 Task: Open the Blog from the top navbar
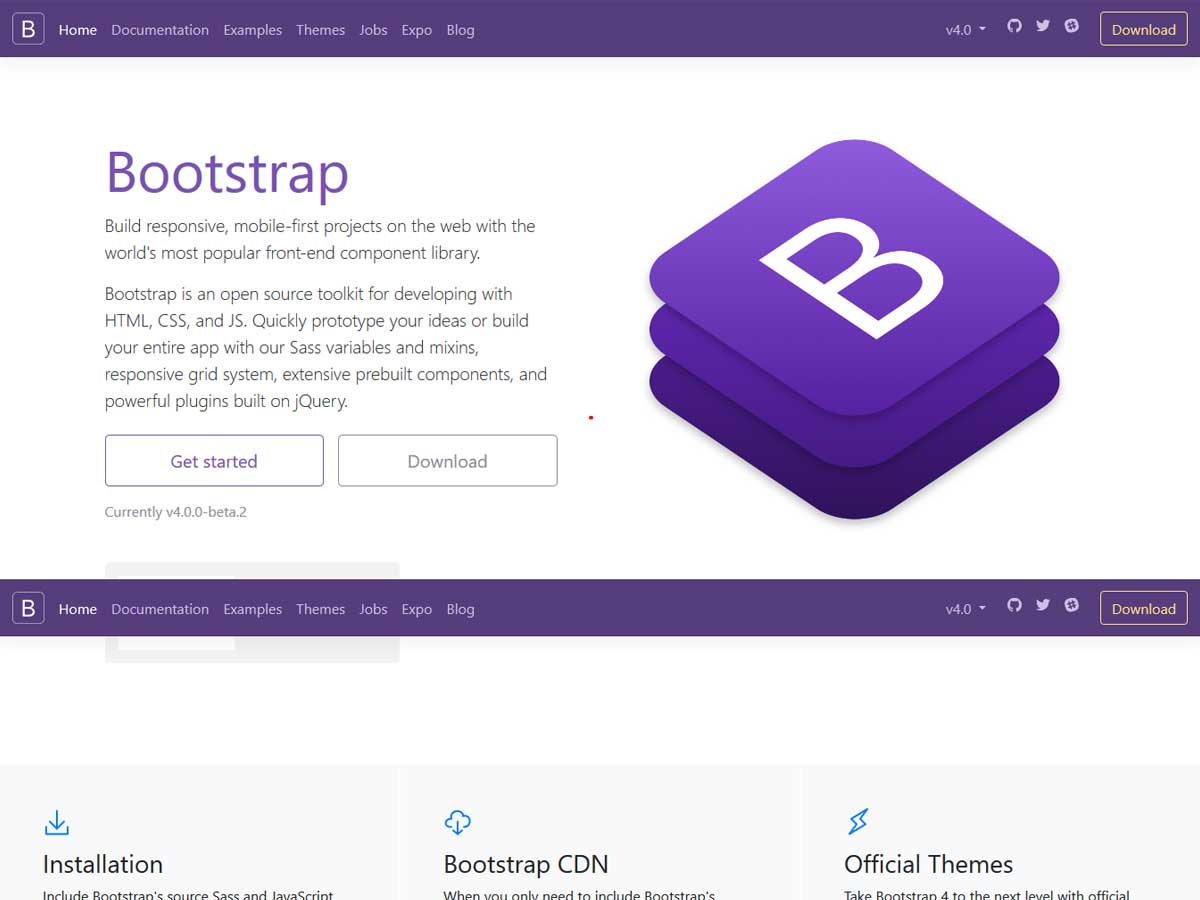[460, 30]
